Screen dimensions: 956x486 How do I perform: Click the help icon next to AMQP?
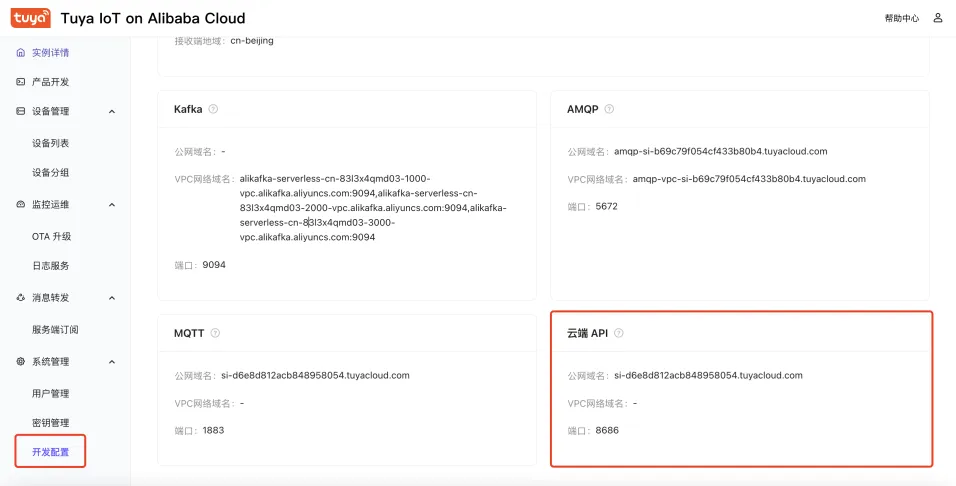click(609, 109)
